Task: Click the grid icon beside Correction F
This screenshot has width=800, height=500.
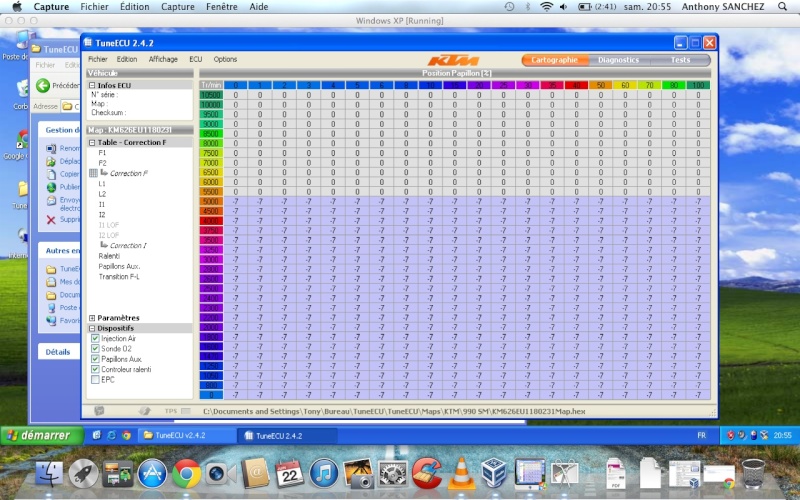Action: click(x=93, y=173)
